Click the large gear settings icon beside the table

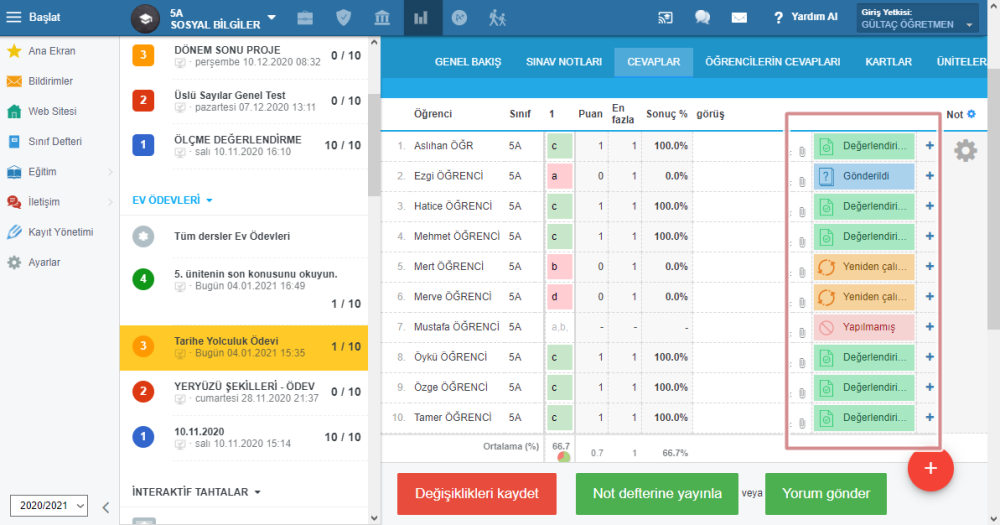[x=965, y=151]
